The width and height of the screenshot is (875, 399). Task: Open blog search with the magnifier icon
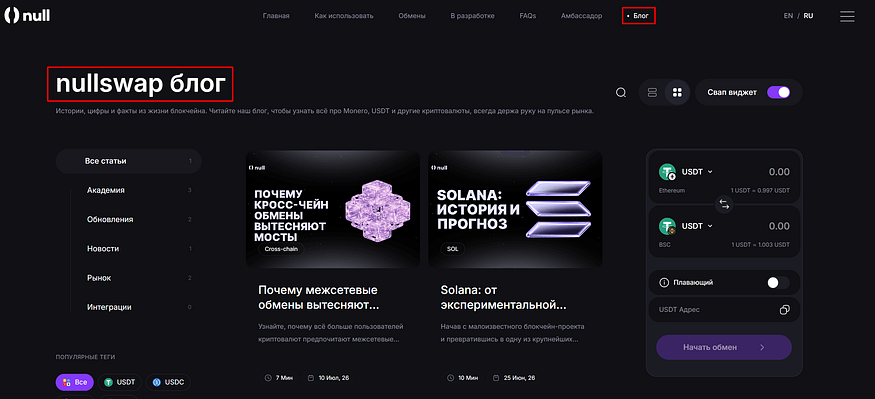coord(621,93)
